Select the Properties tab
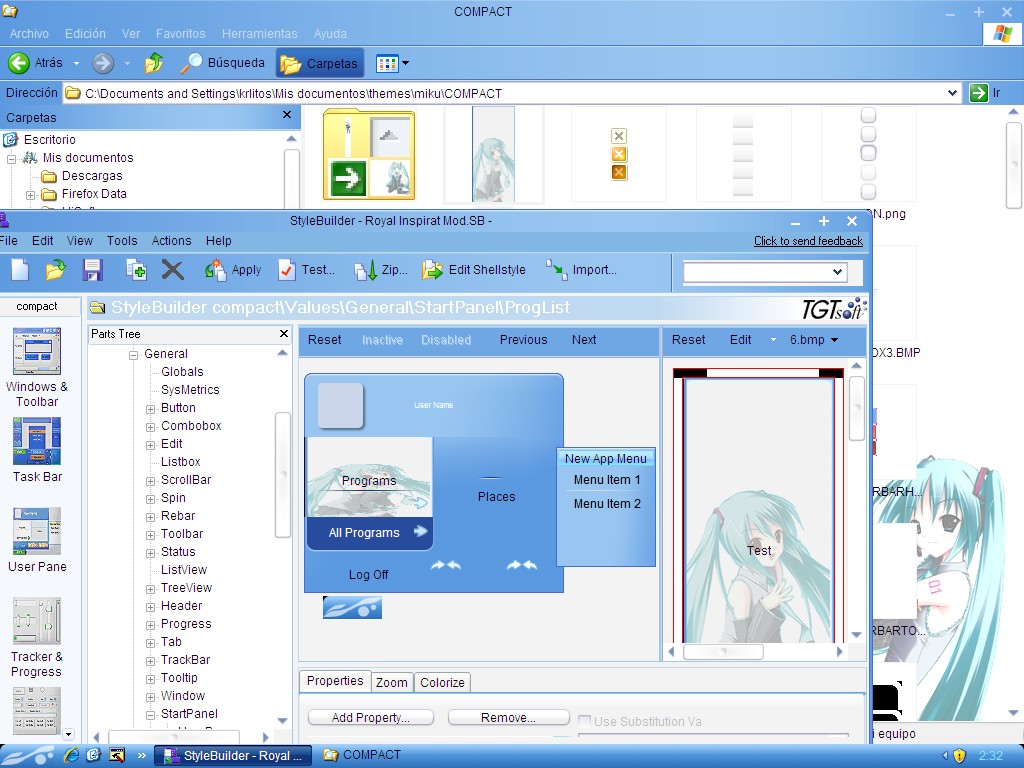 335,680
